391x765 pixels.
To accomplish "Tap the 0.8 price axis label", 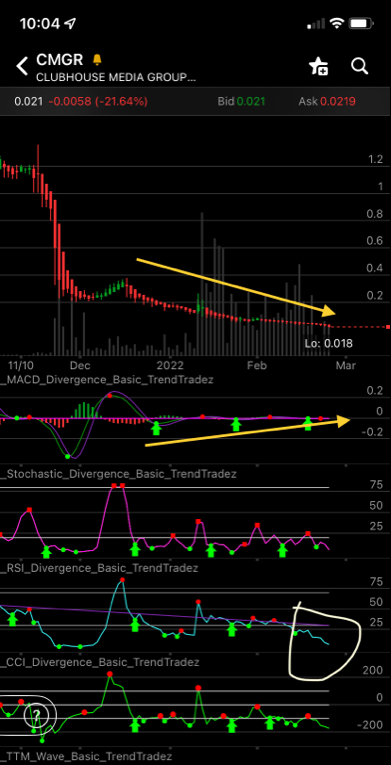I will (x=375, y=213).
